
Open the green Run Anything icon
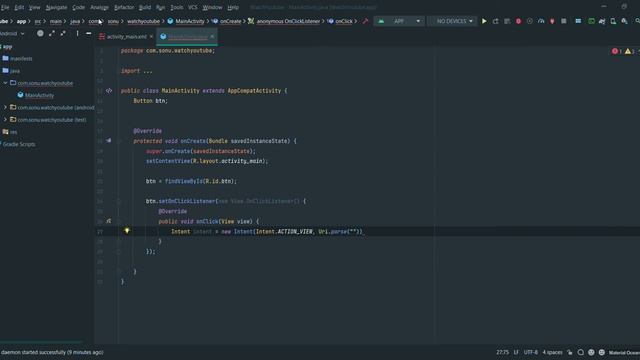(x=591, y=21)
